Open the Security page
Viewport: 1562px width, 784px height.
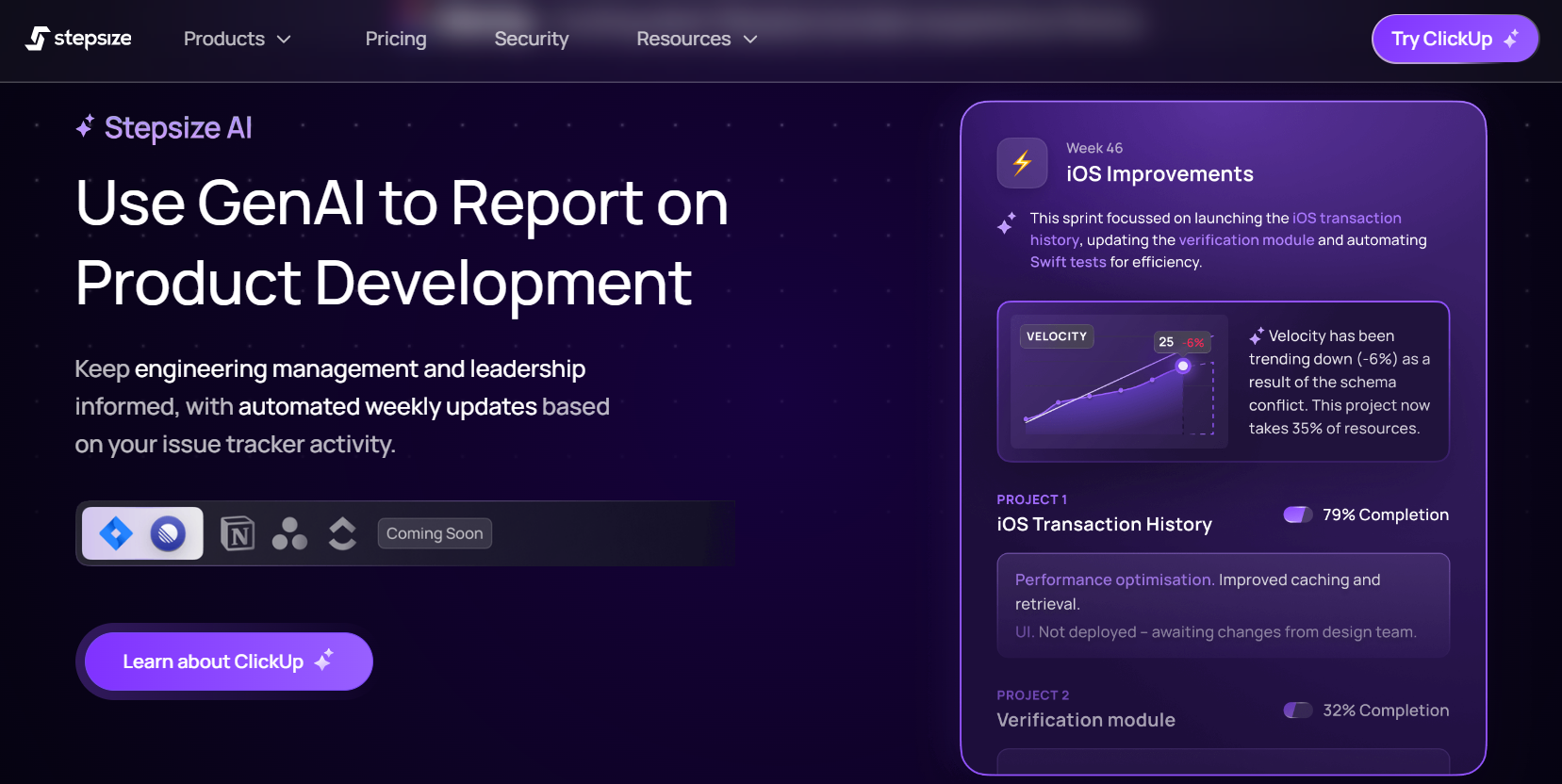click(x=532, y=39)
